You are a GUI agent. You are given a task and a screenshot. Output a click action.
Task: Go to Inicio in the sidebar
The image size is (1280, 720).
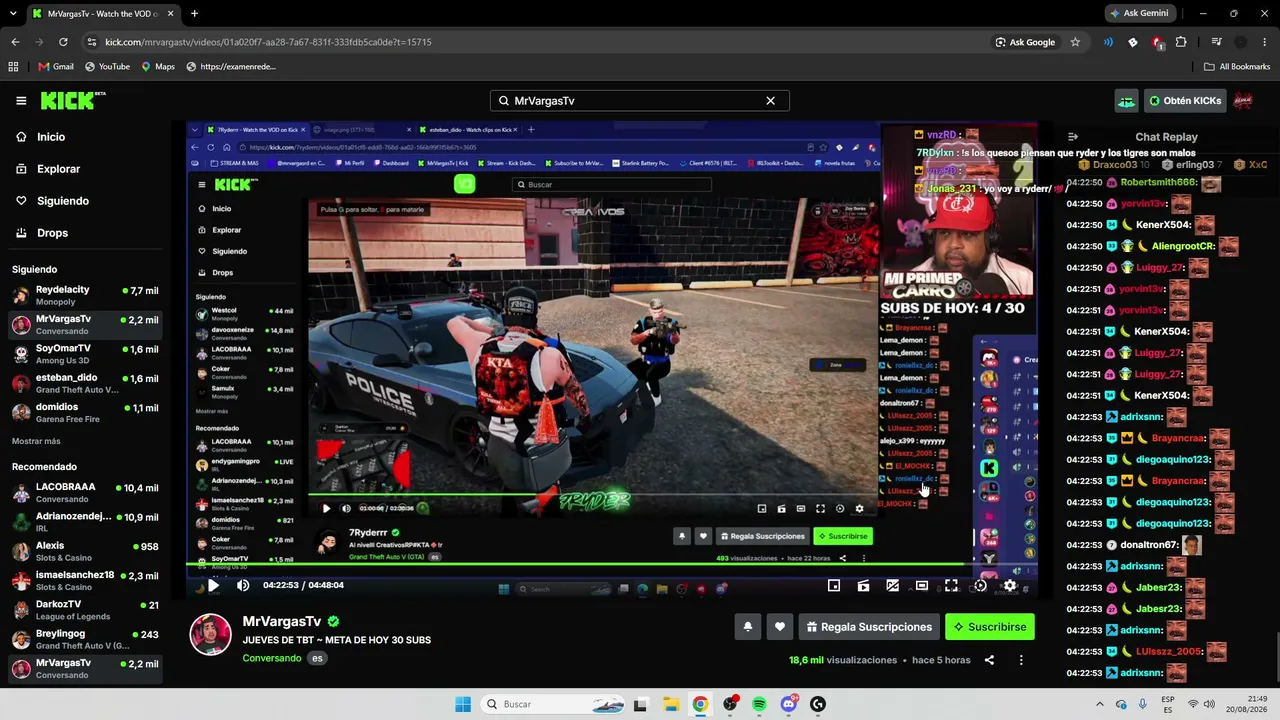point(51,137)
